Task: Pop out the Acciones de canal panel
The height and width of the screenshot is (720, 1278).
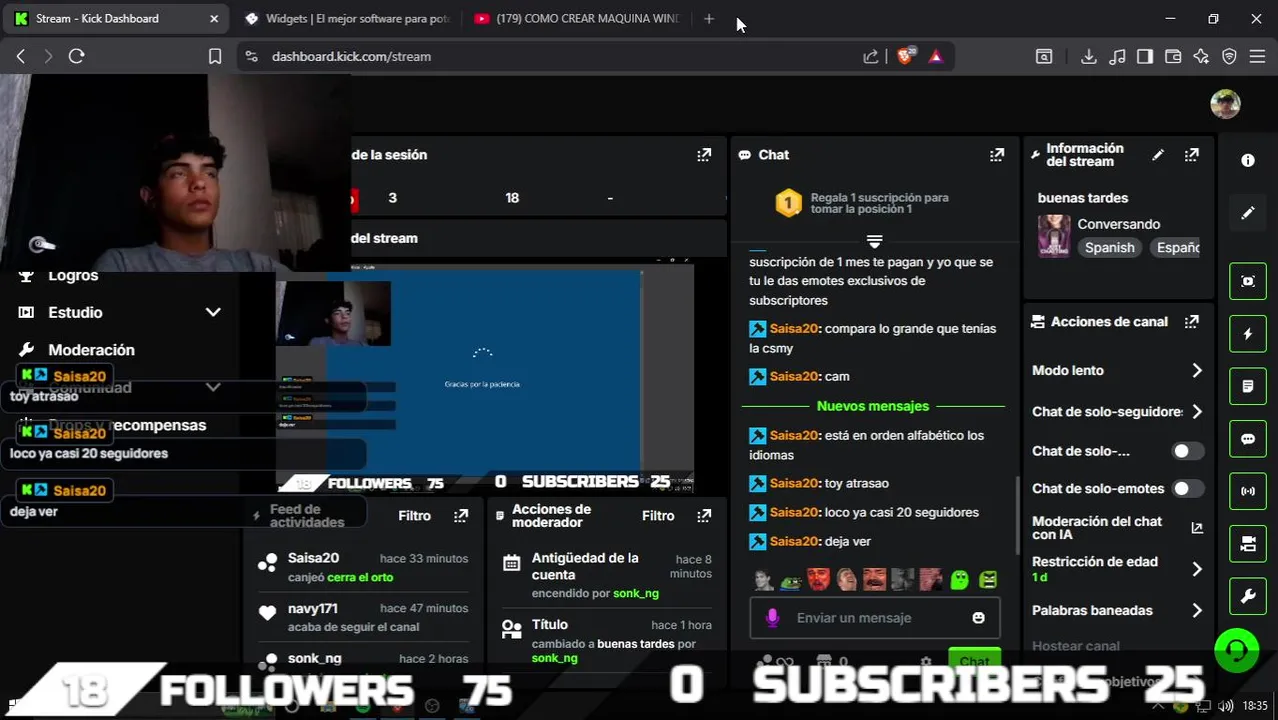Action: (x=1191, y=322)
